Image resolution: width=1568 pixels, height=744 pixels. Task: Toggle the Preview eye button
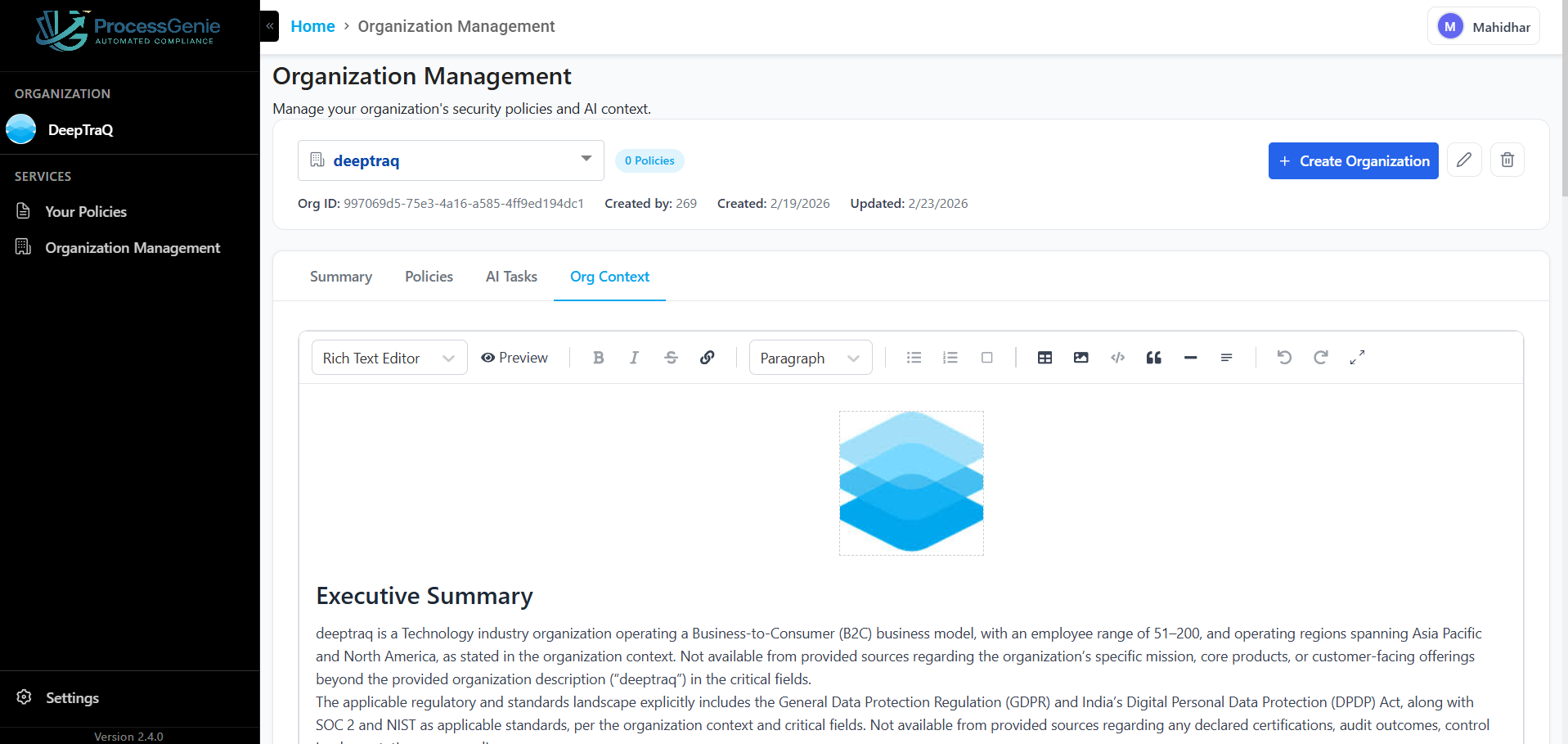[514, 358]
